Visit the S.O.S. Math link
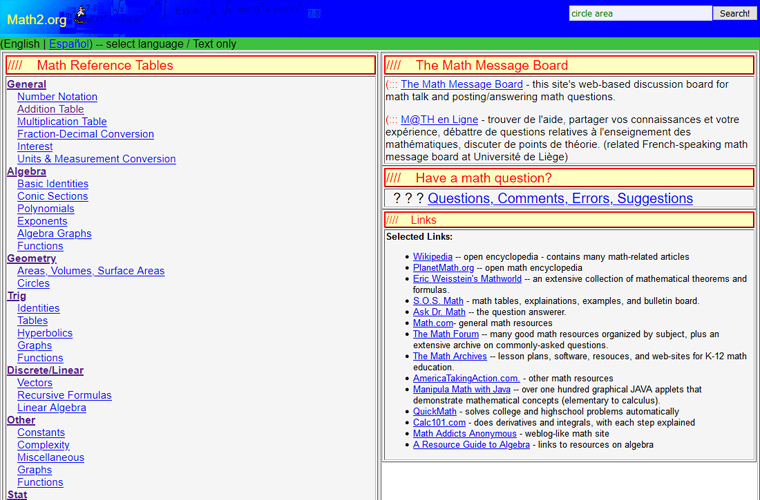 click(438, 301)
